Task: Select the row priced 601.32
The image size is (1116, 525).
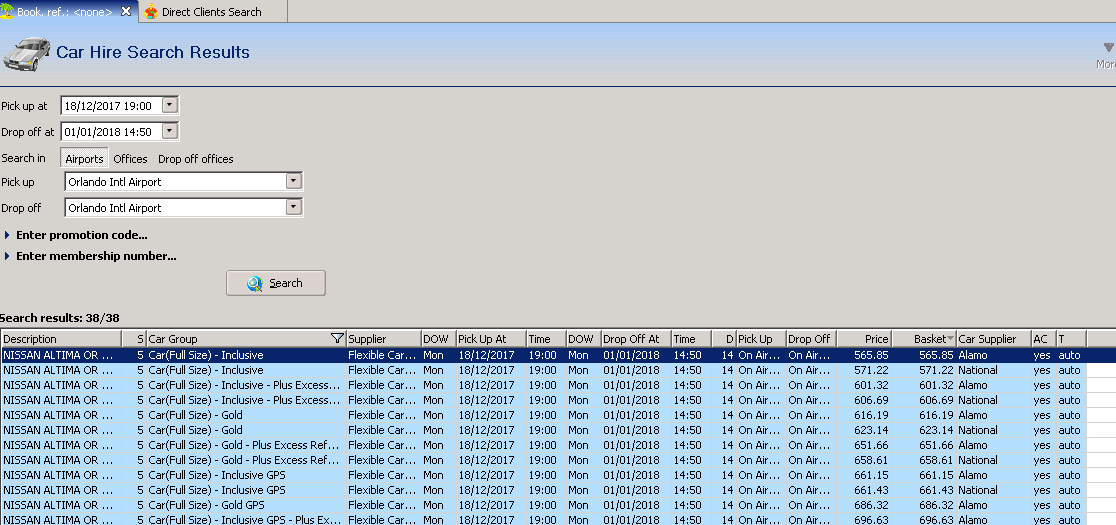Action: click(x=544, y=385)
